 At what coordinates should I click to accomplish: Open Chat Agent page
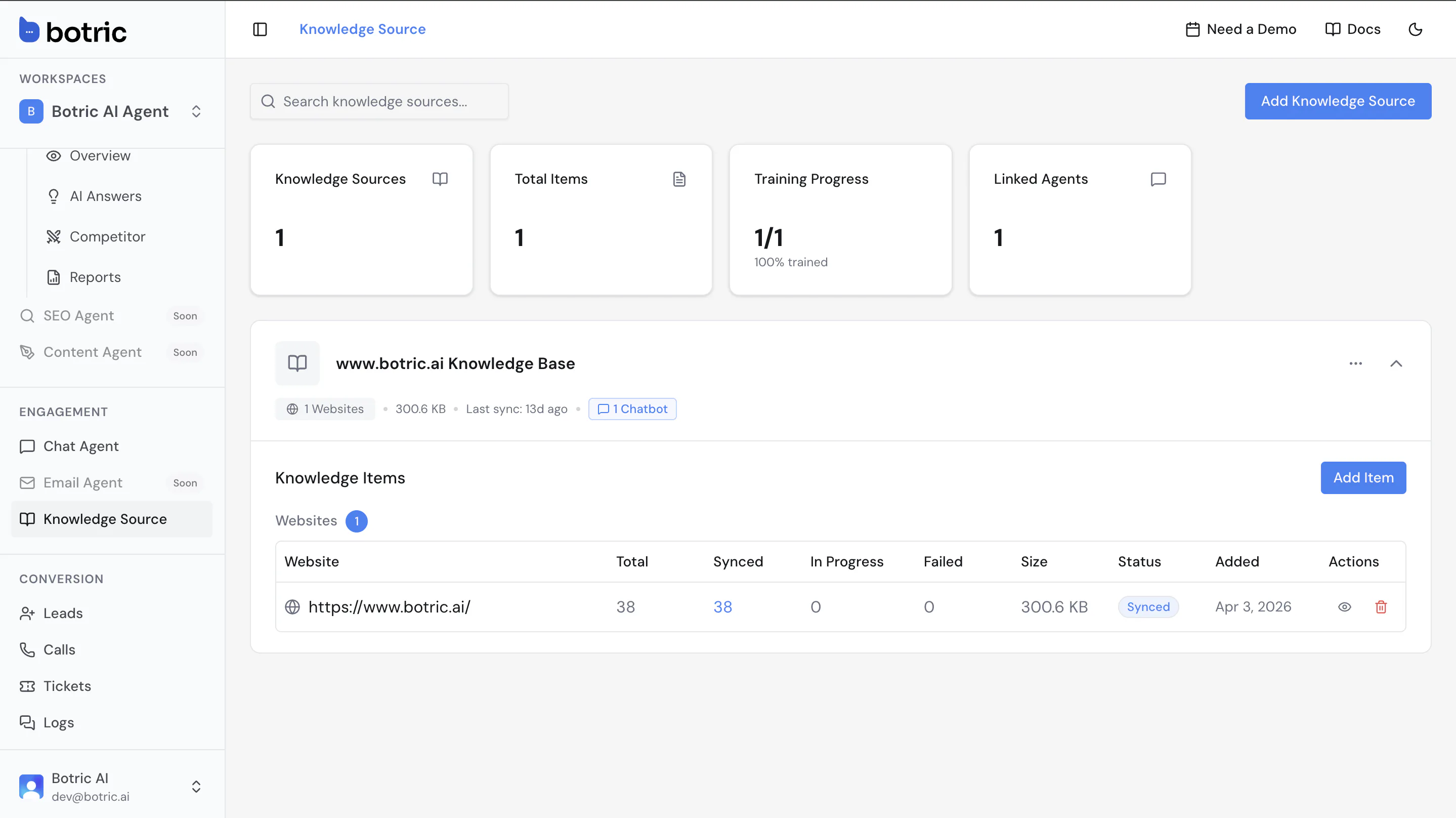click(x=111, y=446)
